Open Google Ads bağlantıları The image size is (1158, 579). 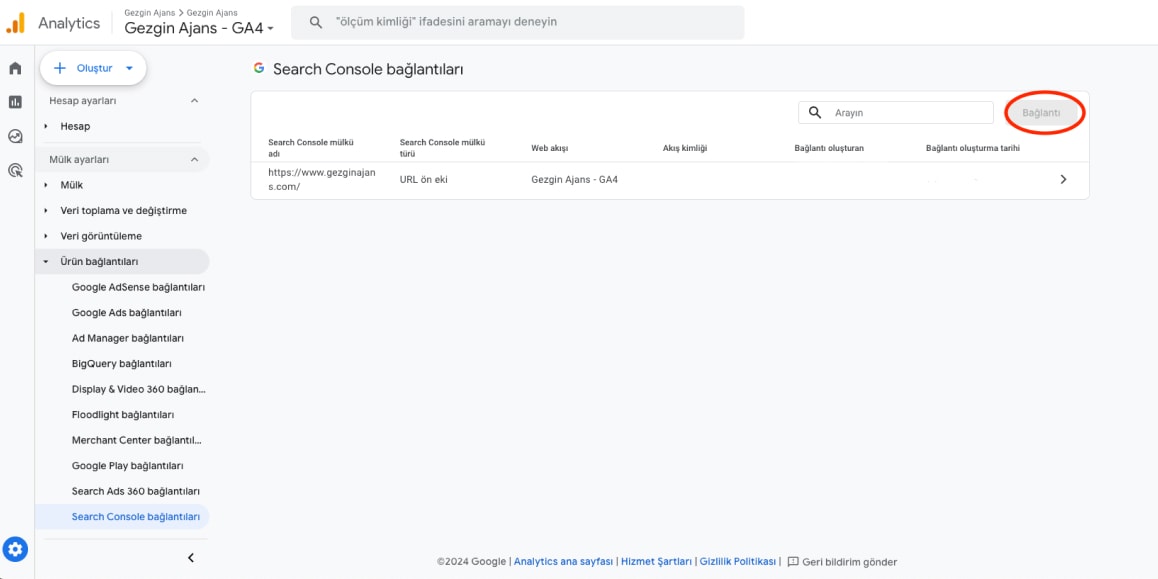(x=127, y=313)
